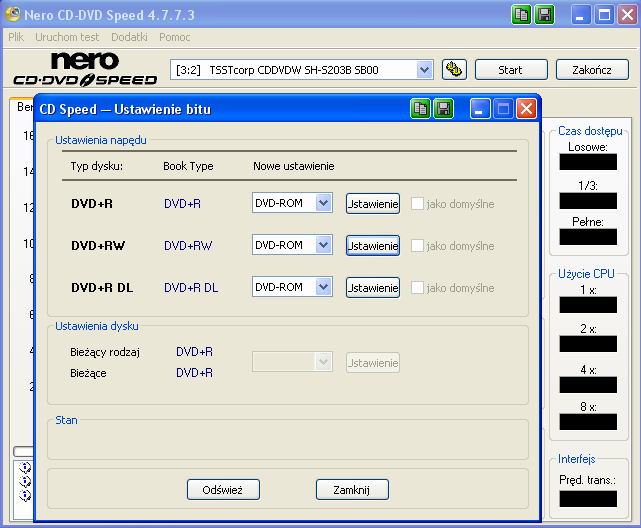The height and width of the screenshot is (528, 641).
Task: Check 'jako domyślne' for DVD+R DL row
Action: pyautogui.click(x=417, y=288)
